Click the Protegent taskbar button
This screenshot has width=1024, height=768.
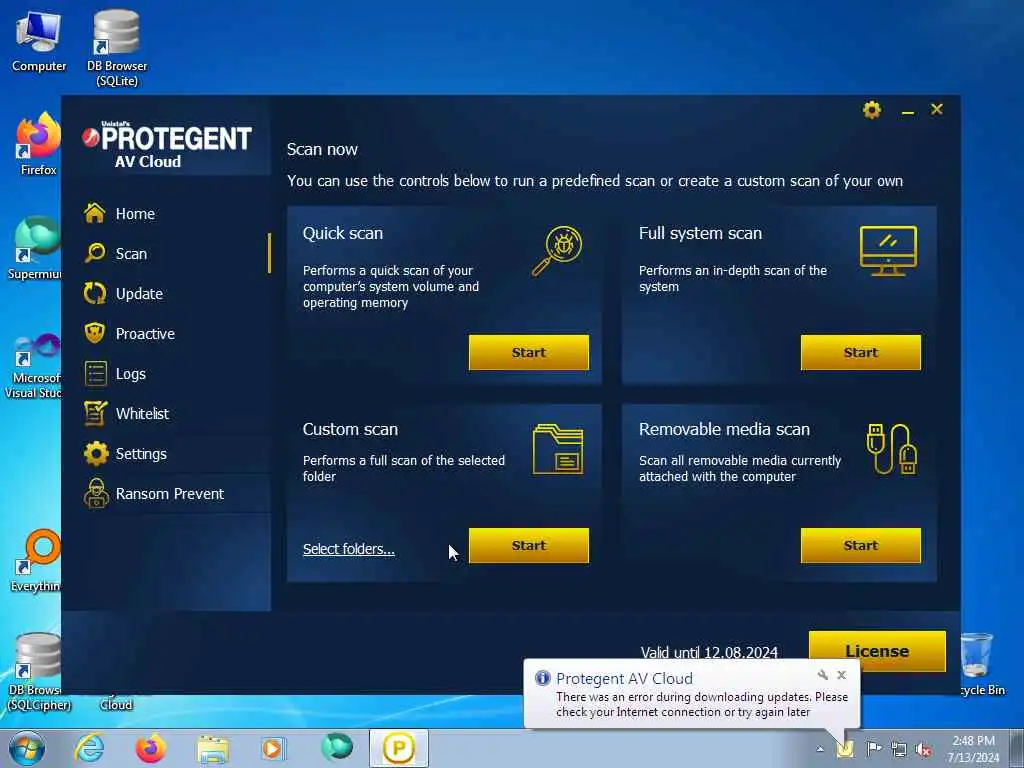(398, 748)
